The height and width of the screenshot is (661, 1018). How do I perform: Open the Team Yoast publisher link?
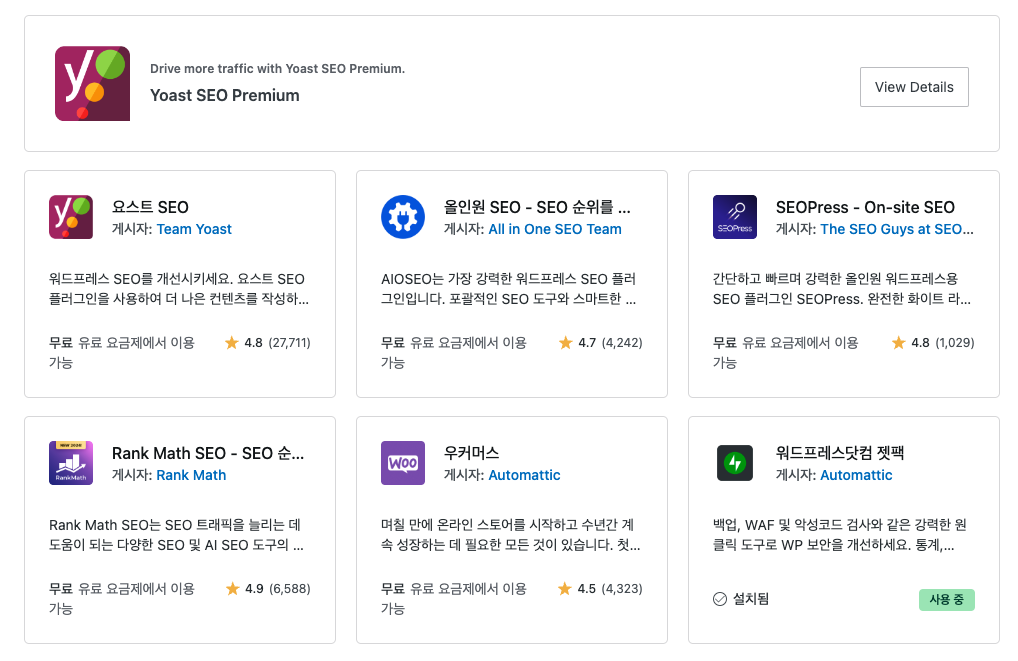click(194, 229)
